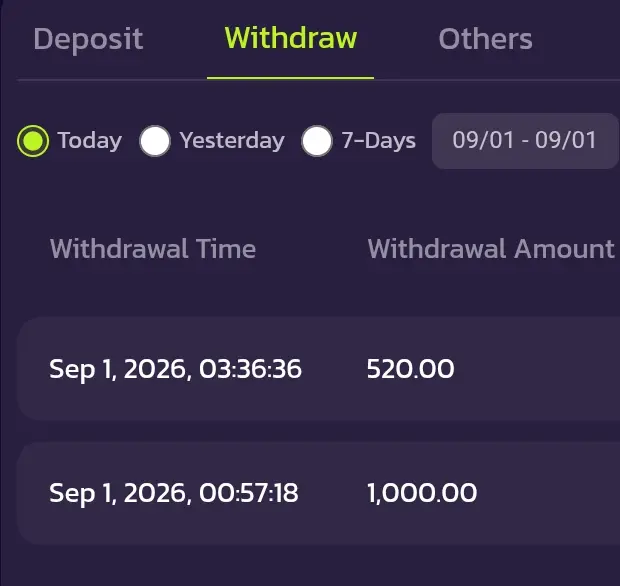Screen dimensions: 620x586
Task: Click the Sep 1, 2026, 00:57:18 timestamp
Action: tap(174, 493)
